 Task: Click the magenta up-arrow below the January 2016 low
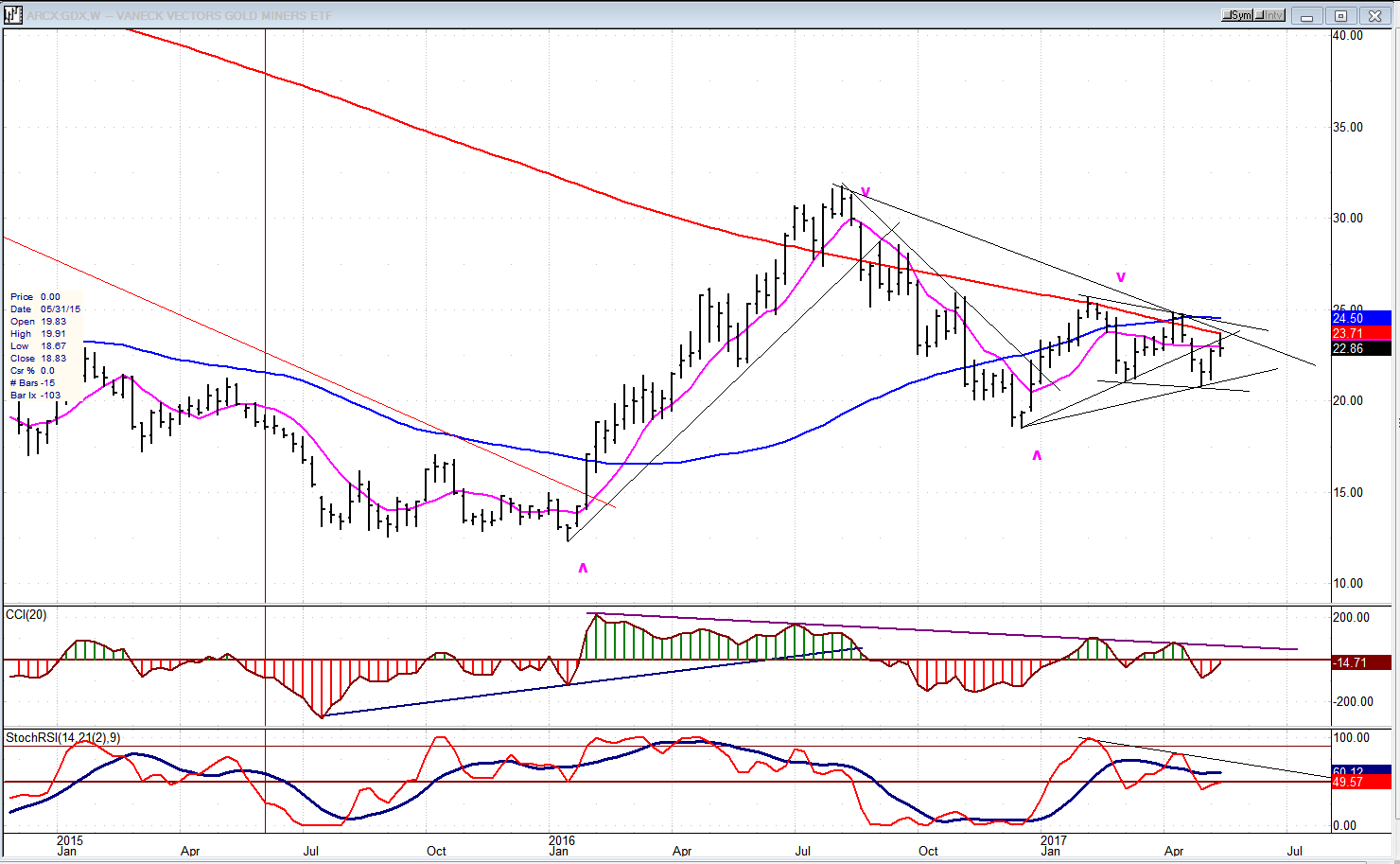(583, 568)
